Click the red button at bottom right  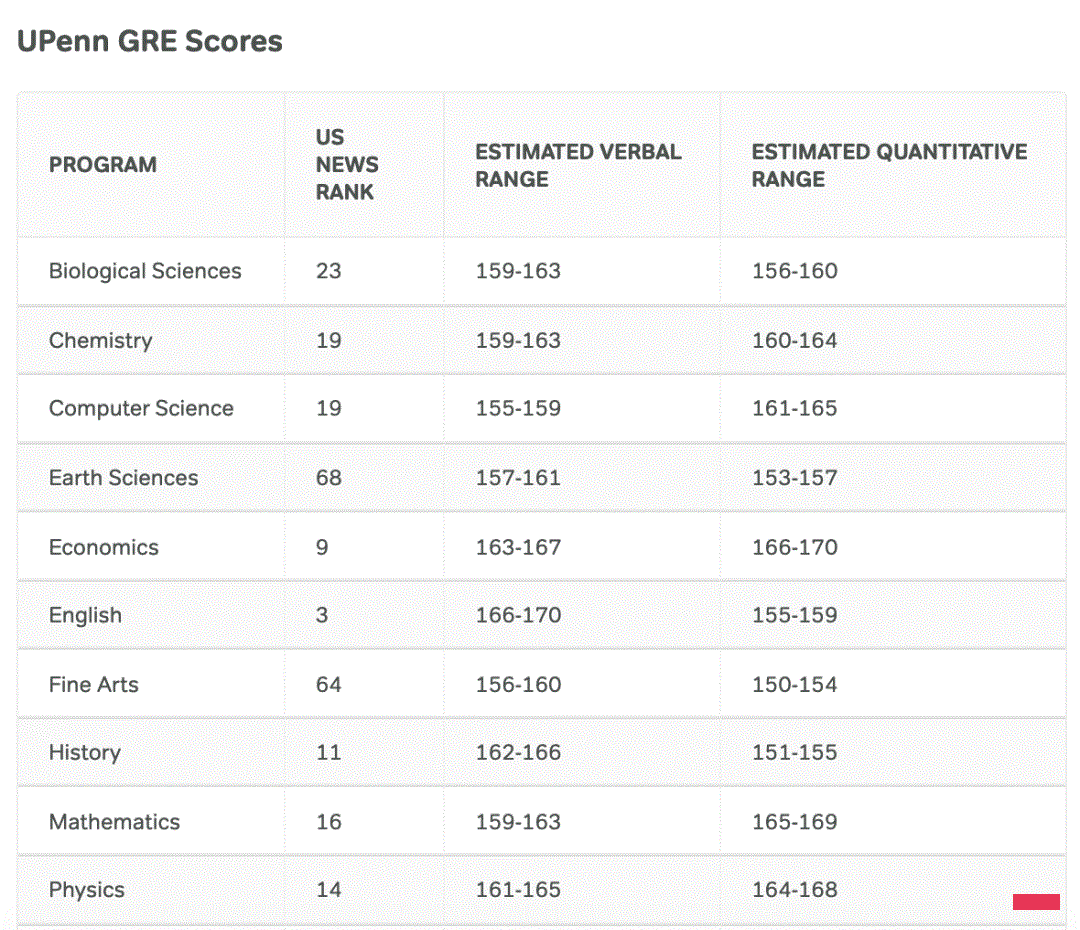(1036, 901)
